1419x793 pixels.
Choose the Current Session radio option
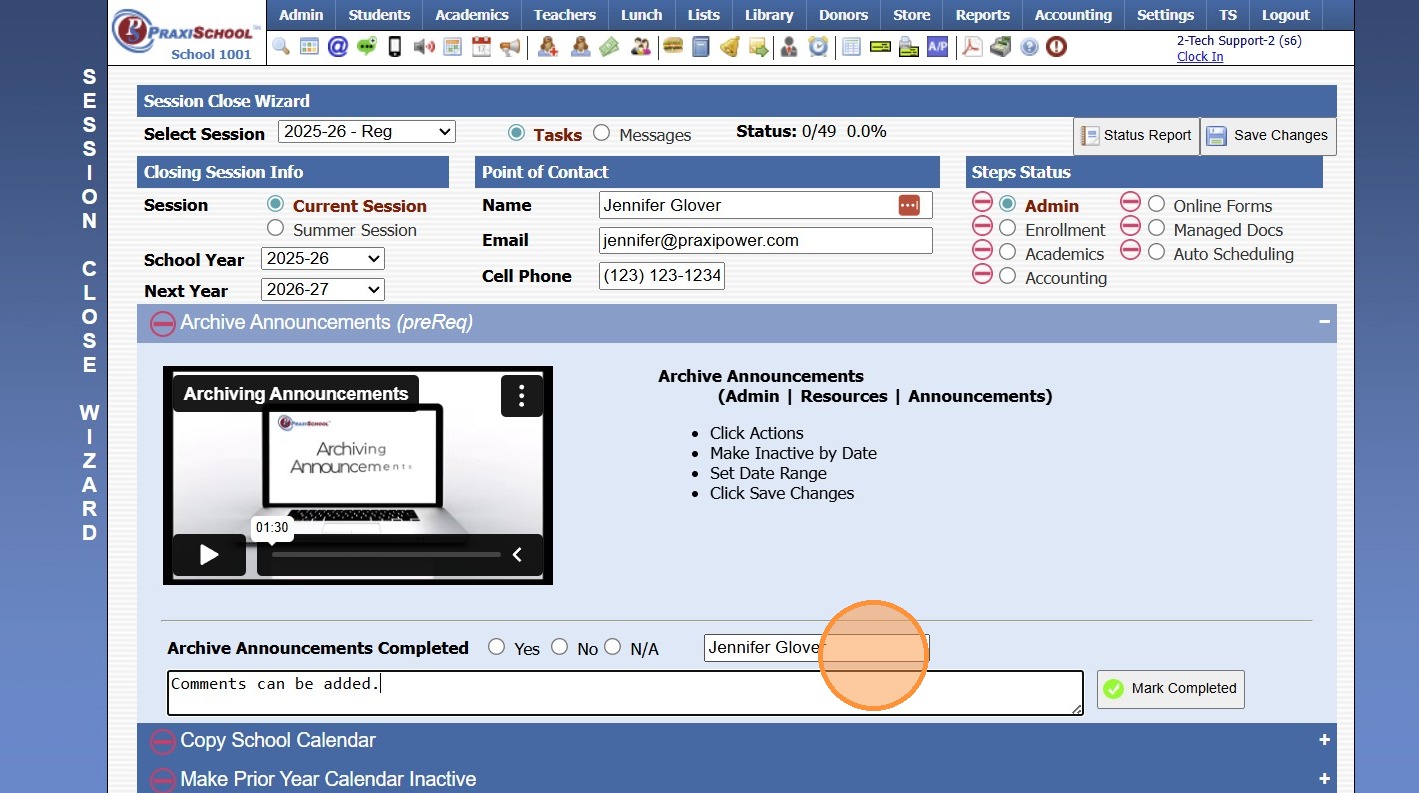(275, 204)
